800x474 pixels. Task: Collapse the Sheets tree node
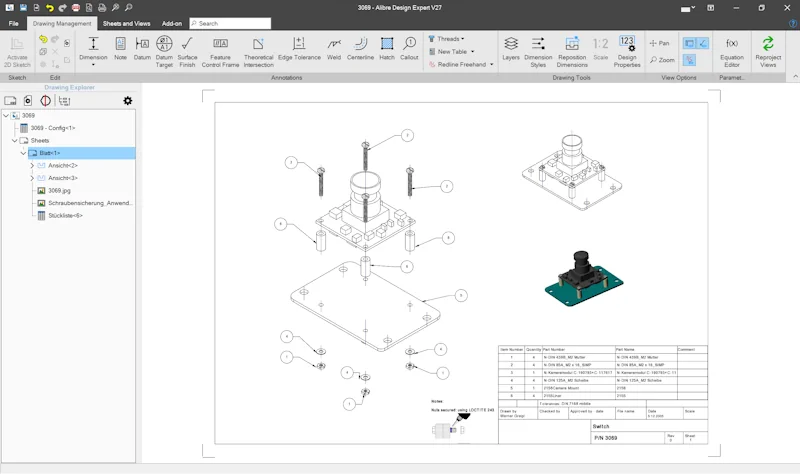coord(15,140)
